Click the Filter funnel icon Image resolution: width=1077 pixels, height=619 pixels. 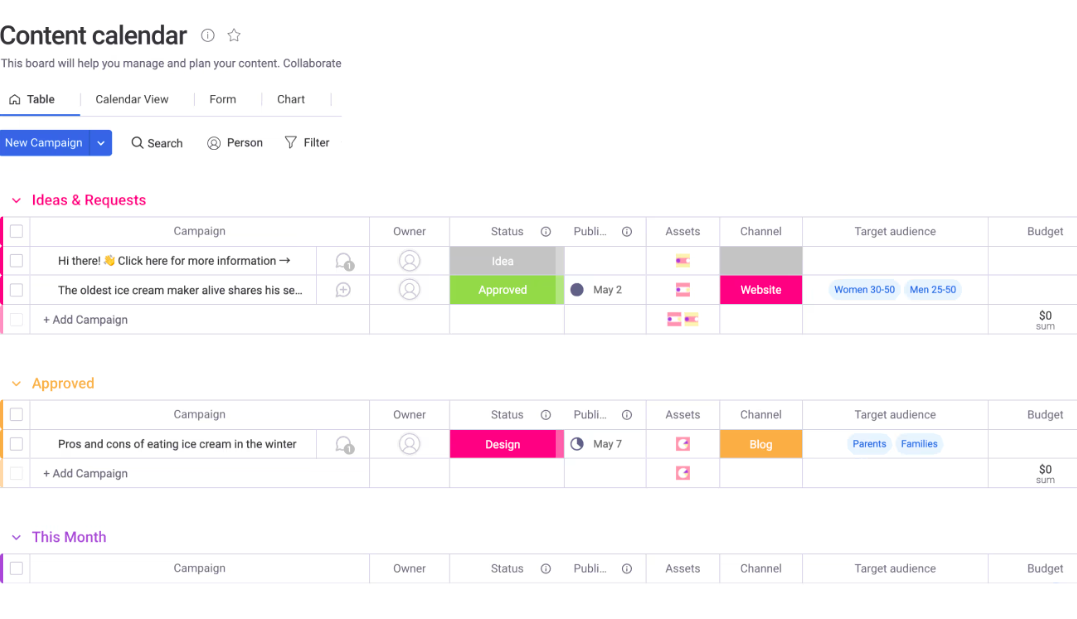[291, 143]
